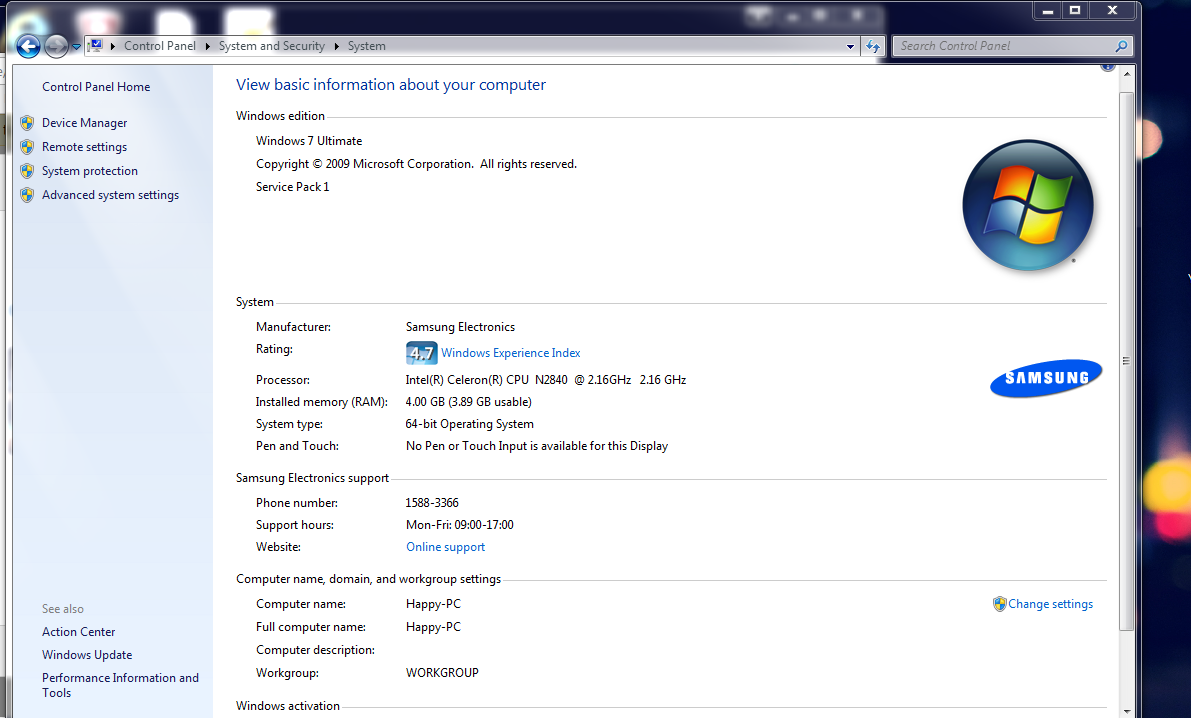Click the Windows 7 logo orb
This screenshot has width=1191, height=718.
click(x=1028, y=205)
